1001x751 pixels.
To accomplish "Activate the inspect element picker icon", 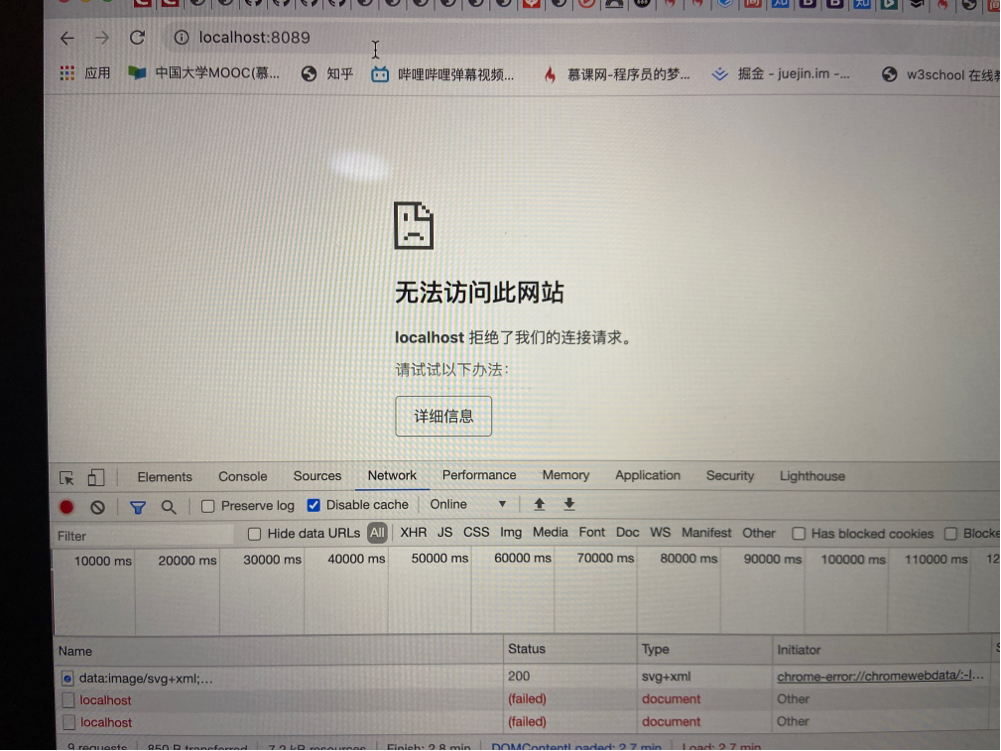I will [66, 478].
